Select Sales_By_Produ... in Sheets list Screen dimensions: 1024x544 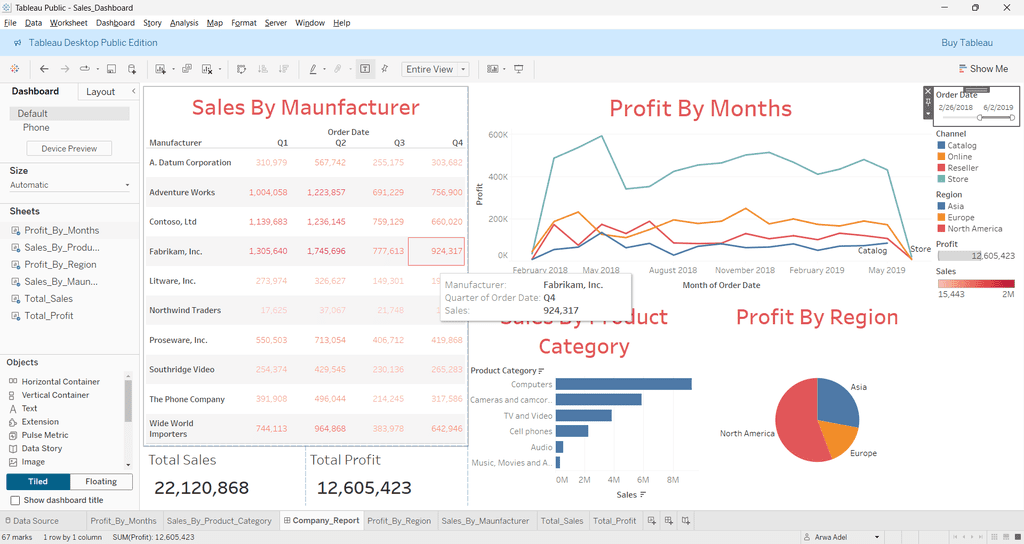click(x=61, y=248)
